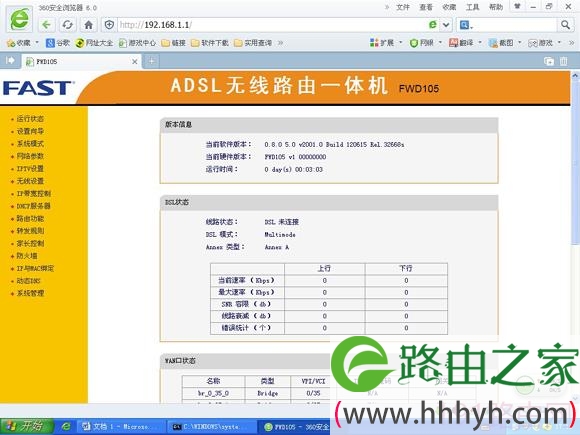Open the 工具 menu in menu bar
Image resolution: width=580 pixels, height=435 pixels.
point(472,7)
